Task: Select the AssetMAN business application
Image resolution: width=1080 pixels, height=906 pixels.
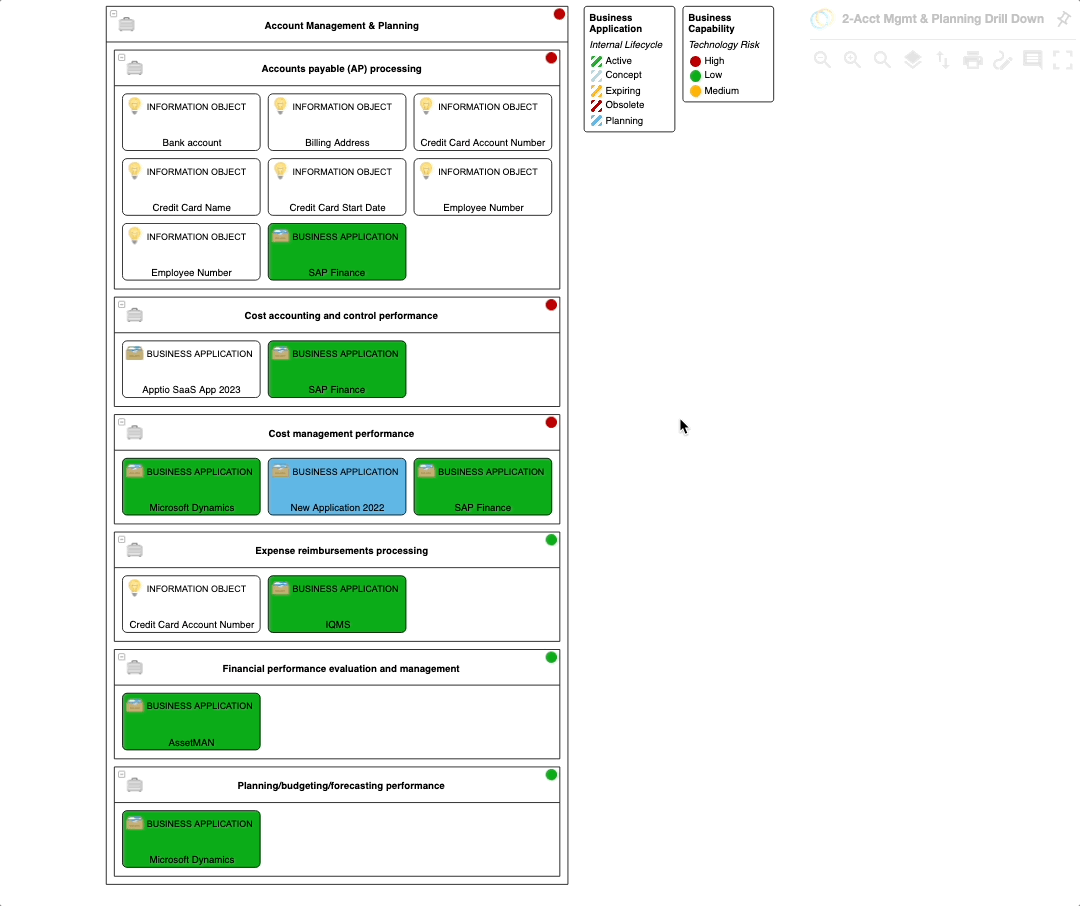Action: point(191,721)
